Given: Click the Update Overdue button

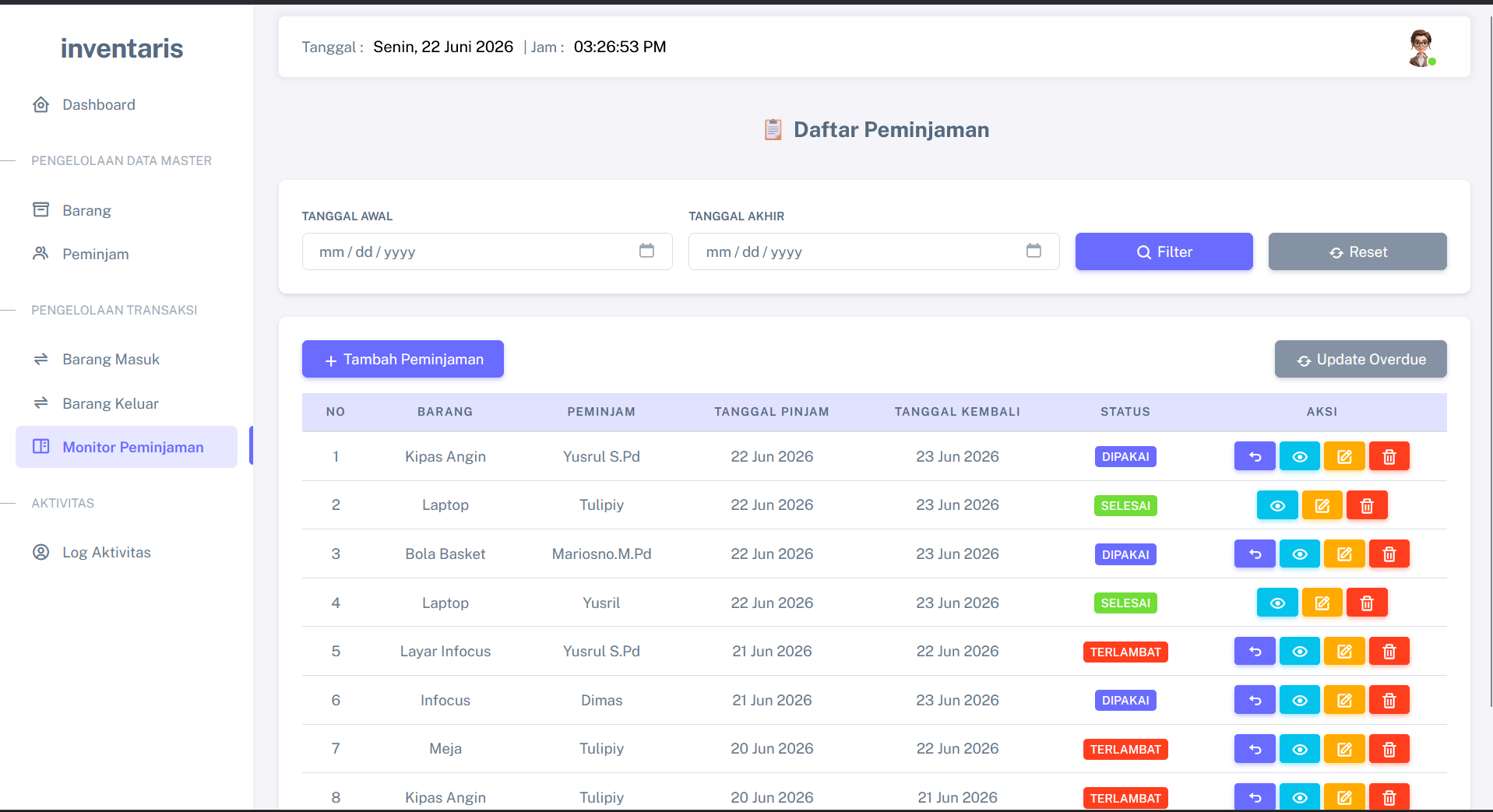Looking at the screenshot, I should 1361,359.
